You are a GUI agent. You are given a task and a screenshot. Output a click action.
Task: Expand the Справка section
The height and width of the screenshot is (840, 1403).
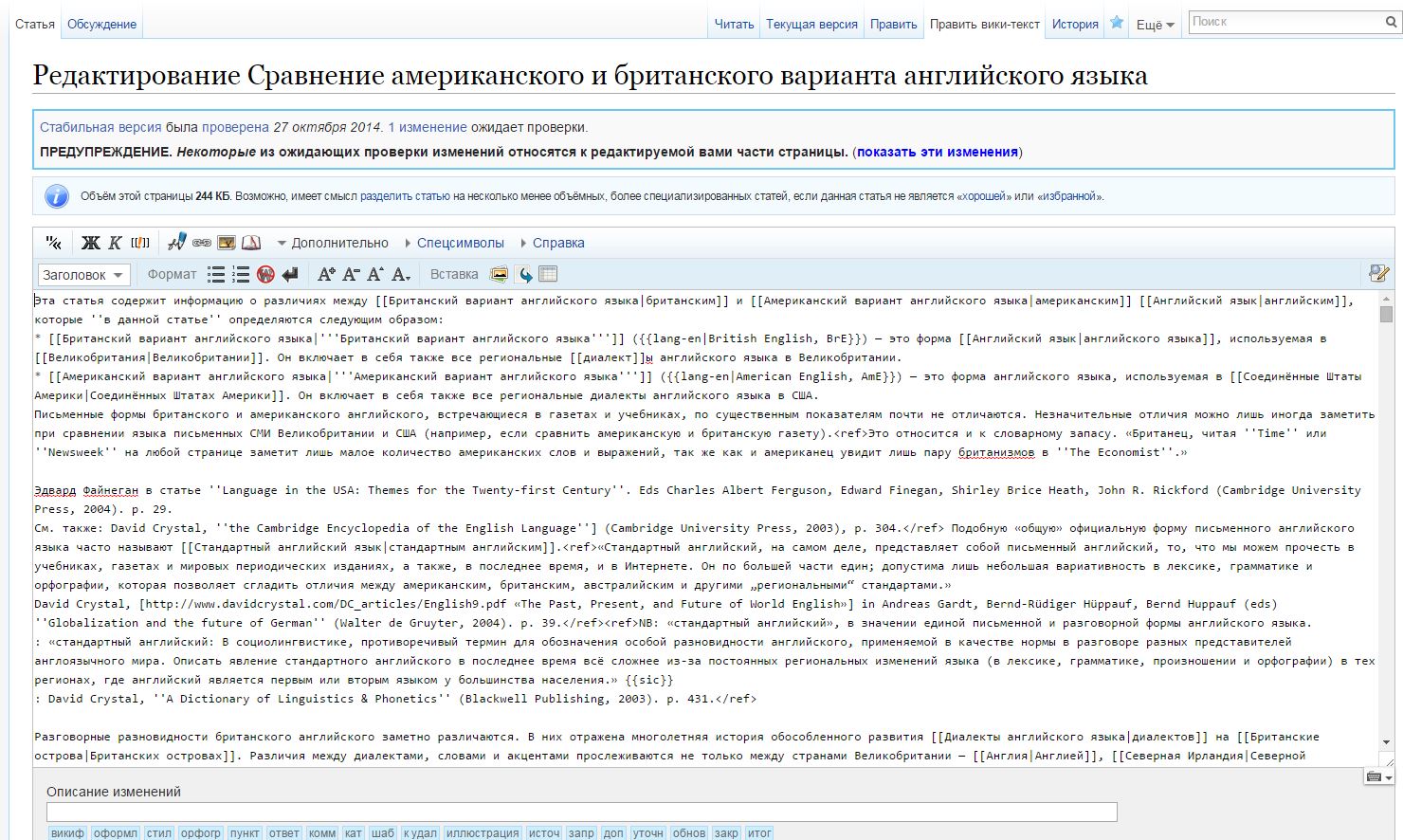click(552, 243)
